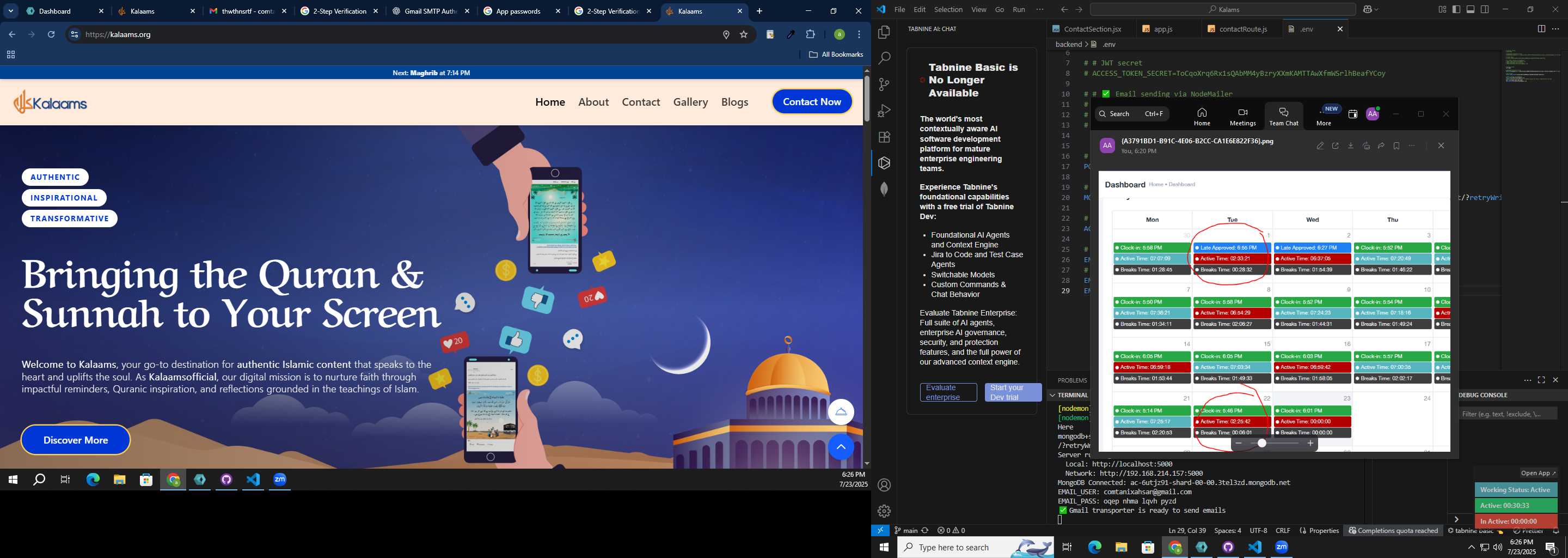Click the pencil edit icon in Zoom image viewer
The image size is (1568, 558).
[1320, 146]
